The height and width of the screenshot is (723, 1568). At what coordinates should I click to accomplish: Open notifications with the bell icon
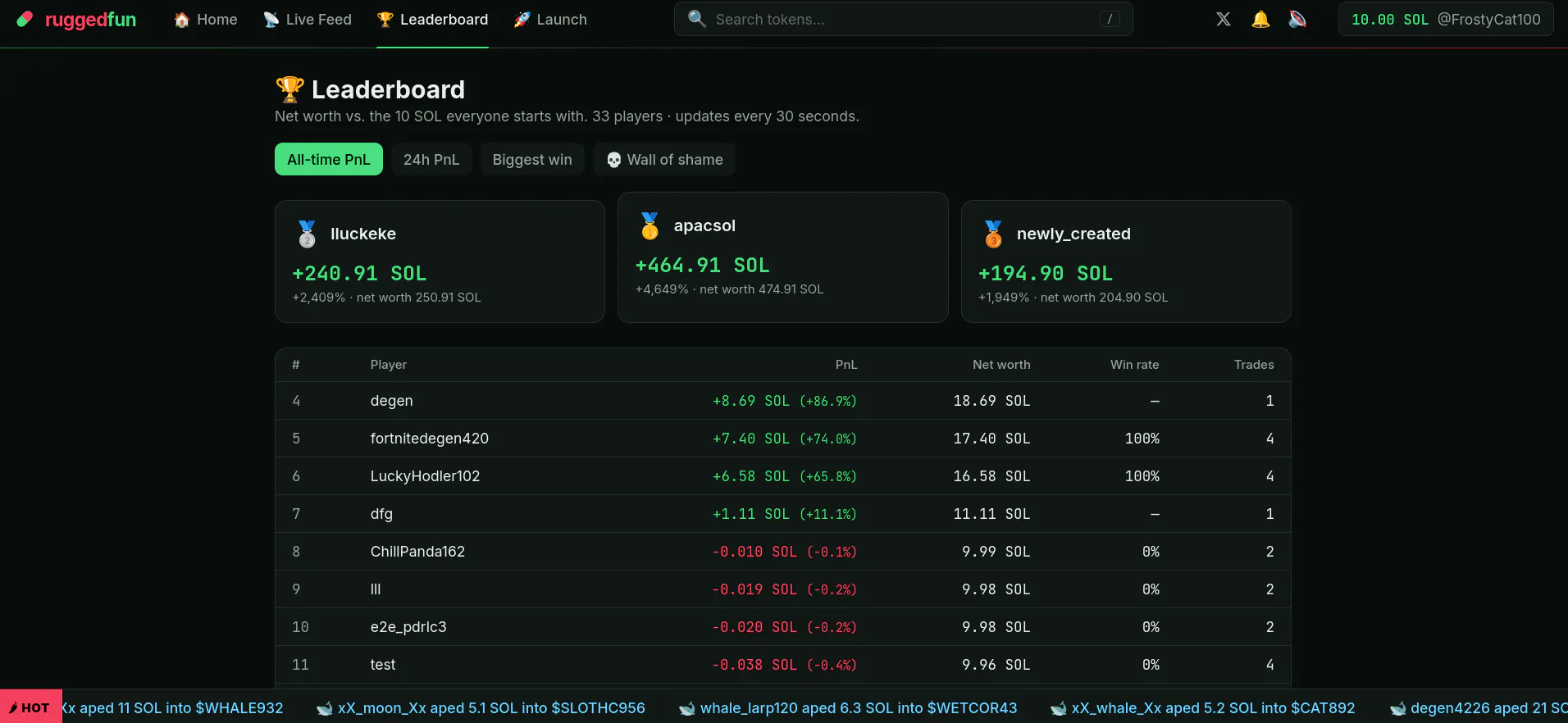tap(1260, 19)
